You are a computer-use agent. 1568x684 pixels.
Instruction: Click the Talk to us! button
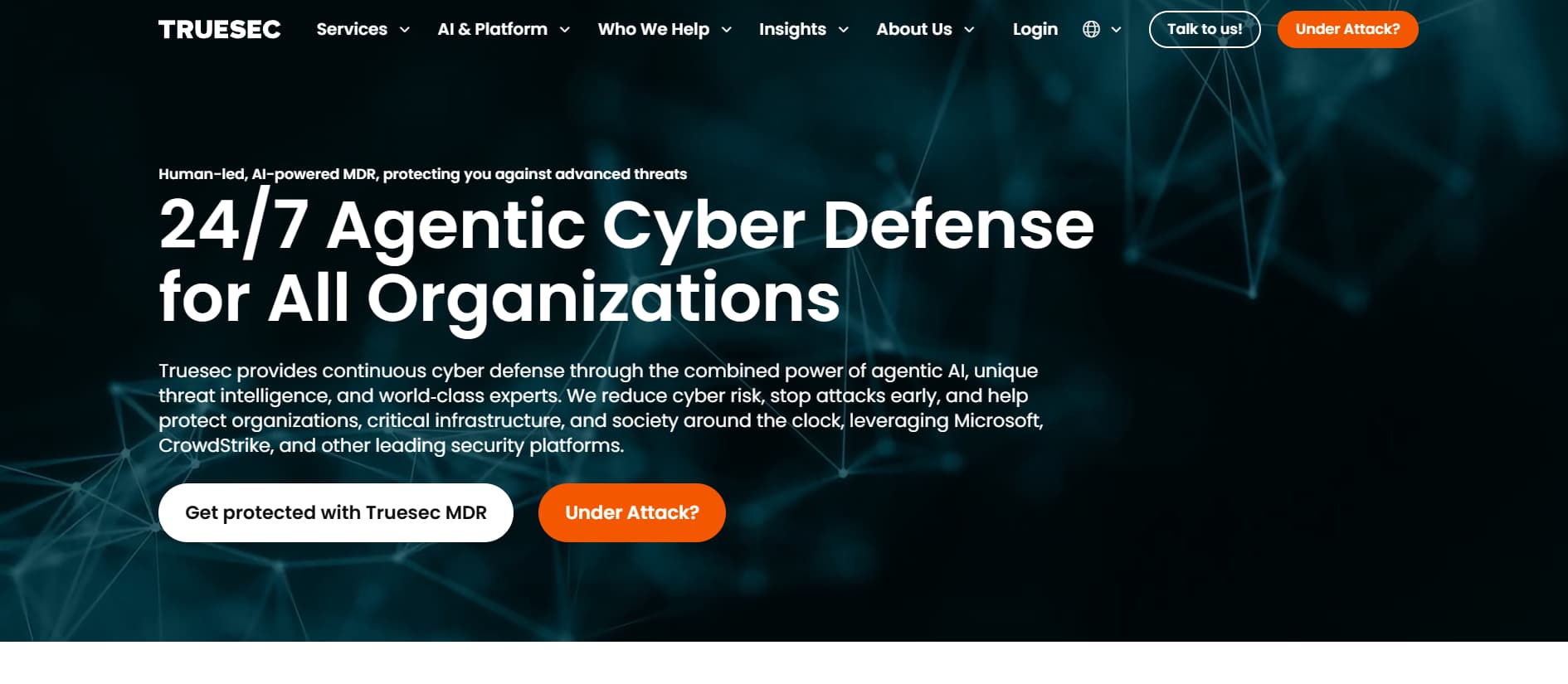(x=1205, y=29)
